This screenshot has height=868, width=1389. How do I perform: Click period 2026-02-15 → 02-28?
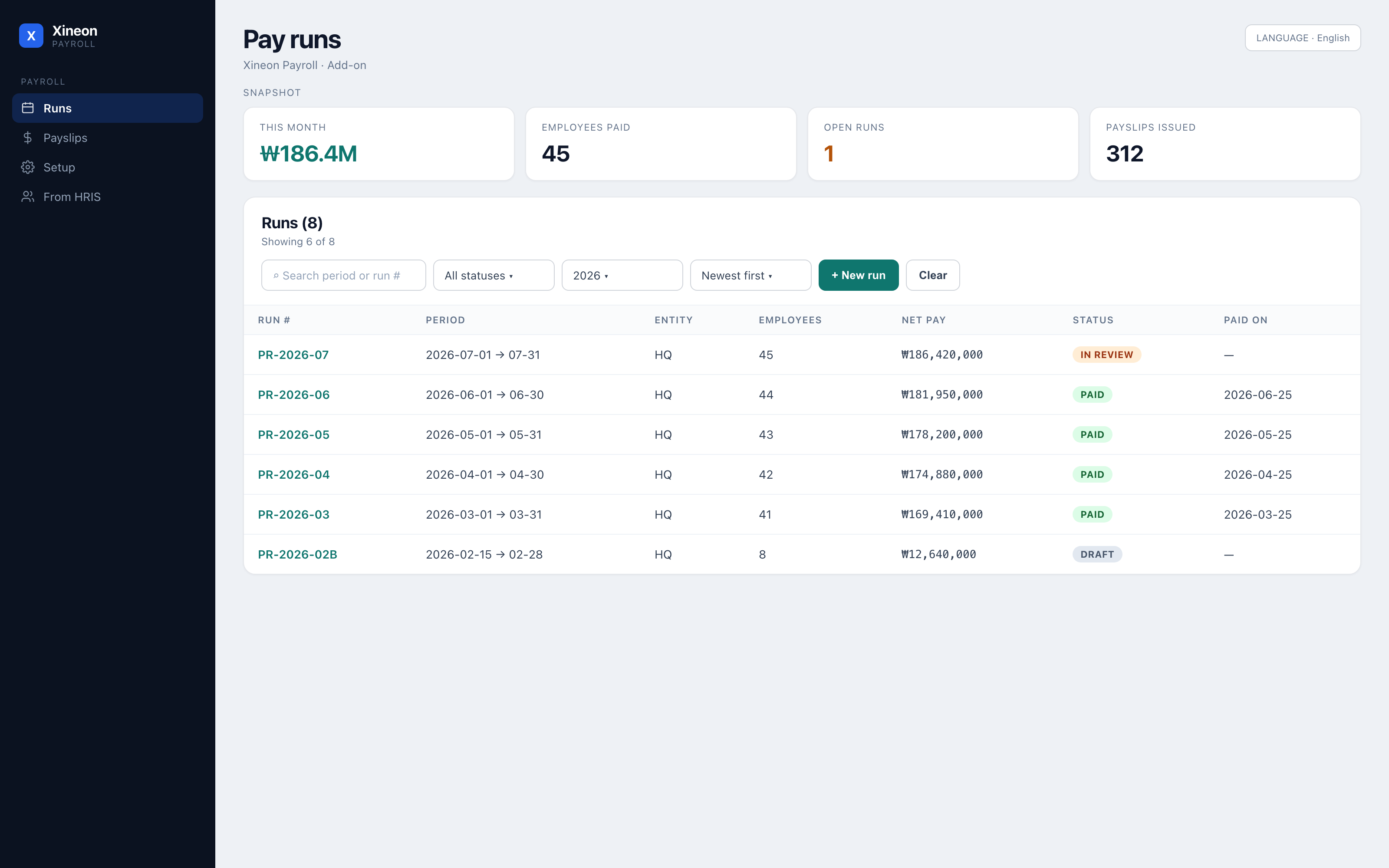484,555
